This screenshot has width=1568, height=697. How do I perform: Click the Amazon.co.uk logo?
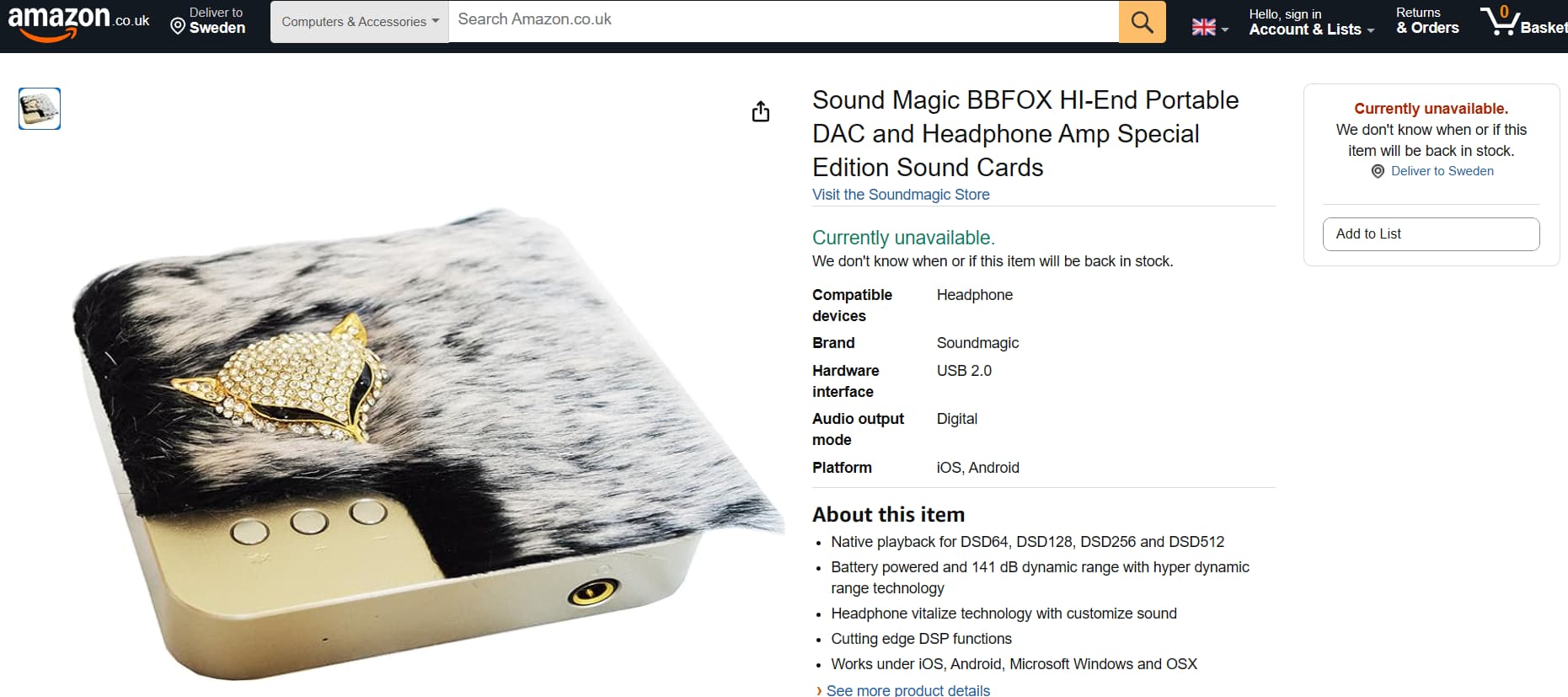point(78,22)
